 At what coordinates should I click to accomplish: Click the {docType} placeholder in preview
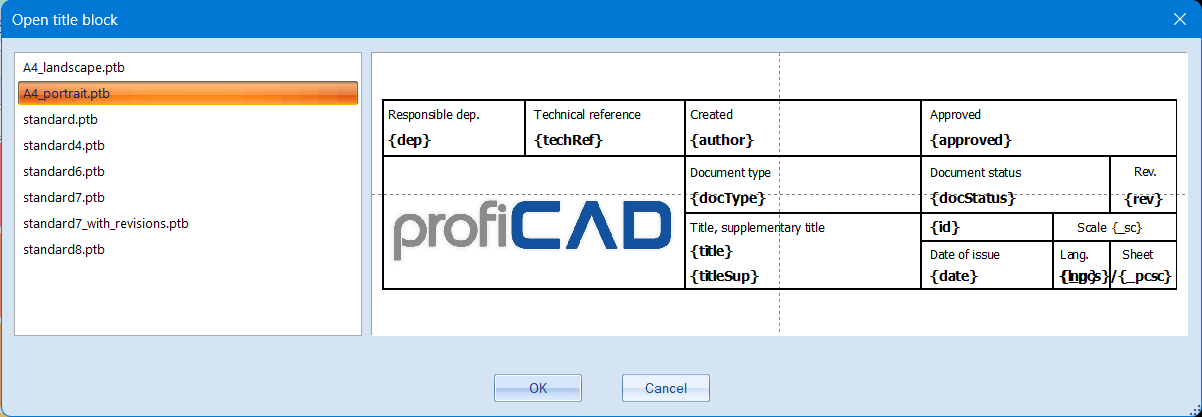[728, 198]
